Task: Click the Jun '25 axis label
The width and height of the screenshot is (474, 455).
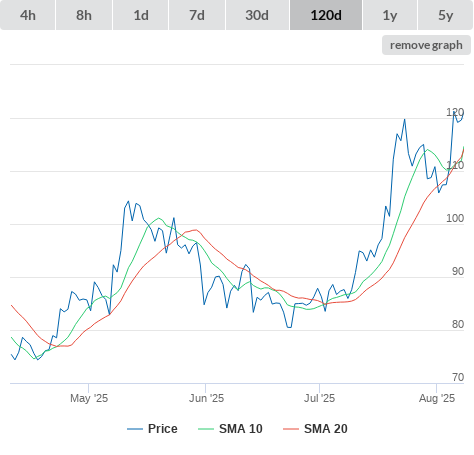Action: pyautogui.click(x=207, y=398)
